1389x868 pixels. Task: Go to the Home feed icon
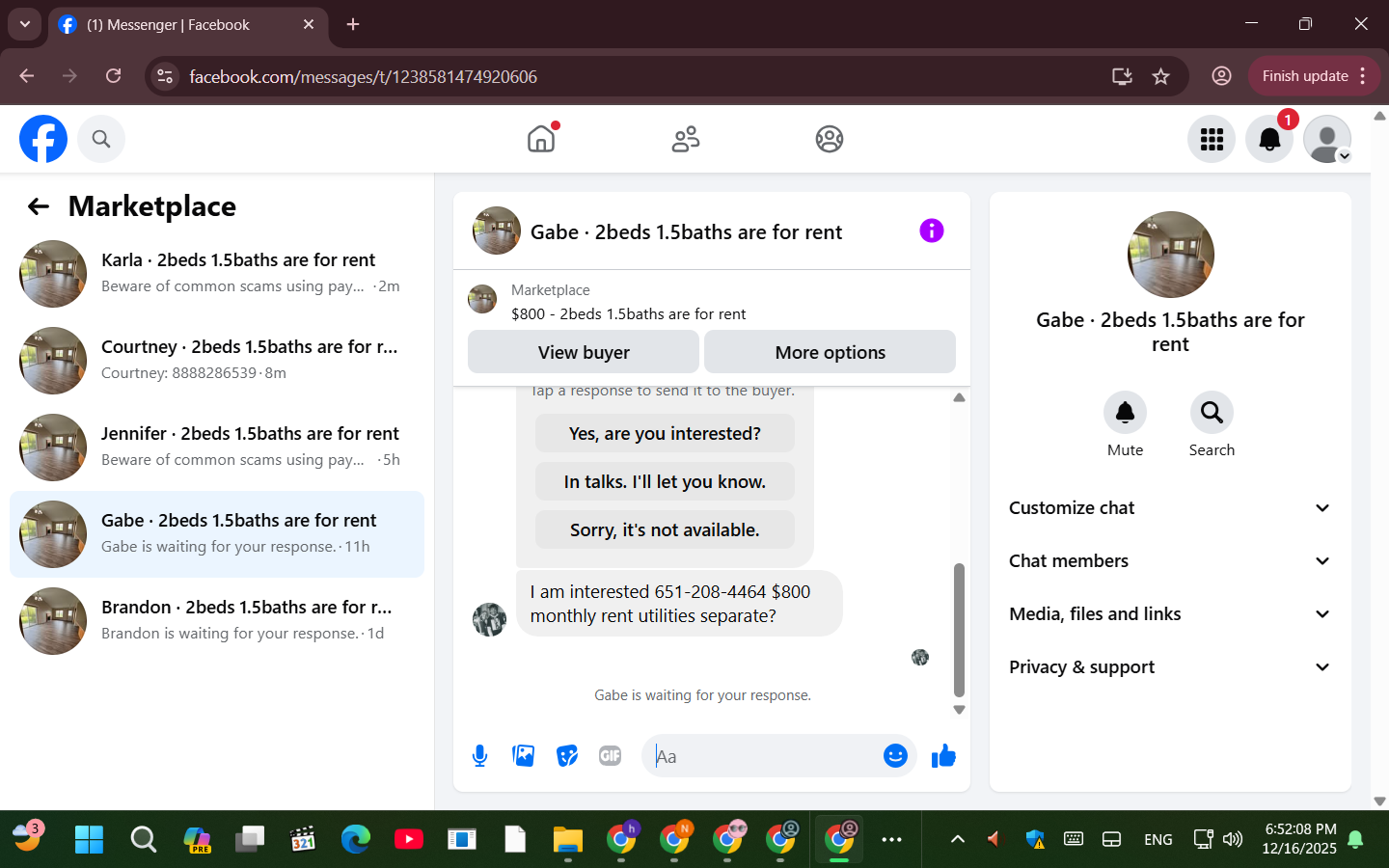click(x=541, y=139)
